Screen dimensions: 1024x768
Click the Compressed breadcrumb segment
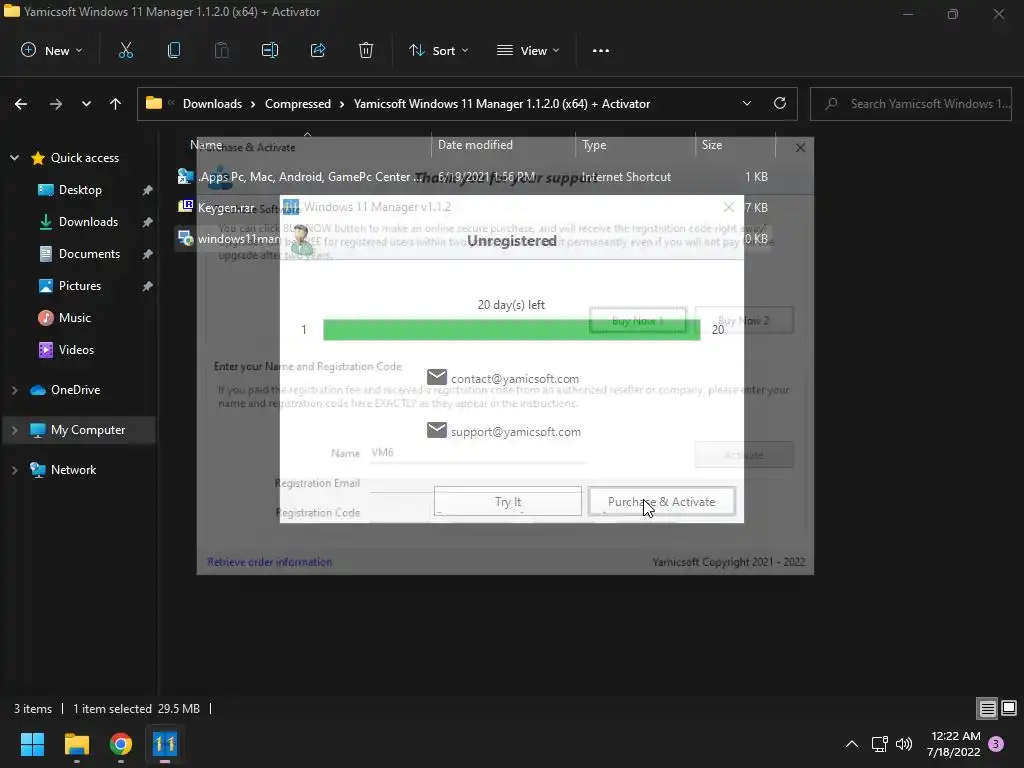coord(298,104)
